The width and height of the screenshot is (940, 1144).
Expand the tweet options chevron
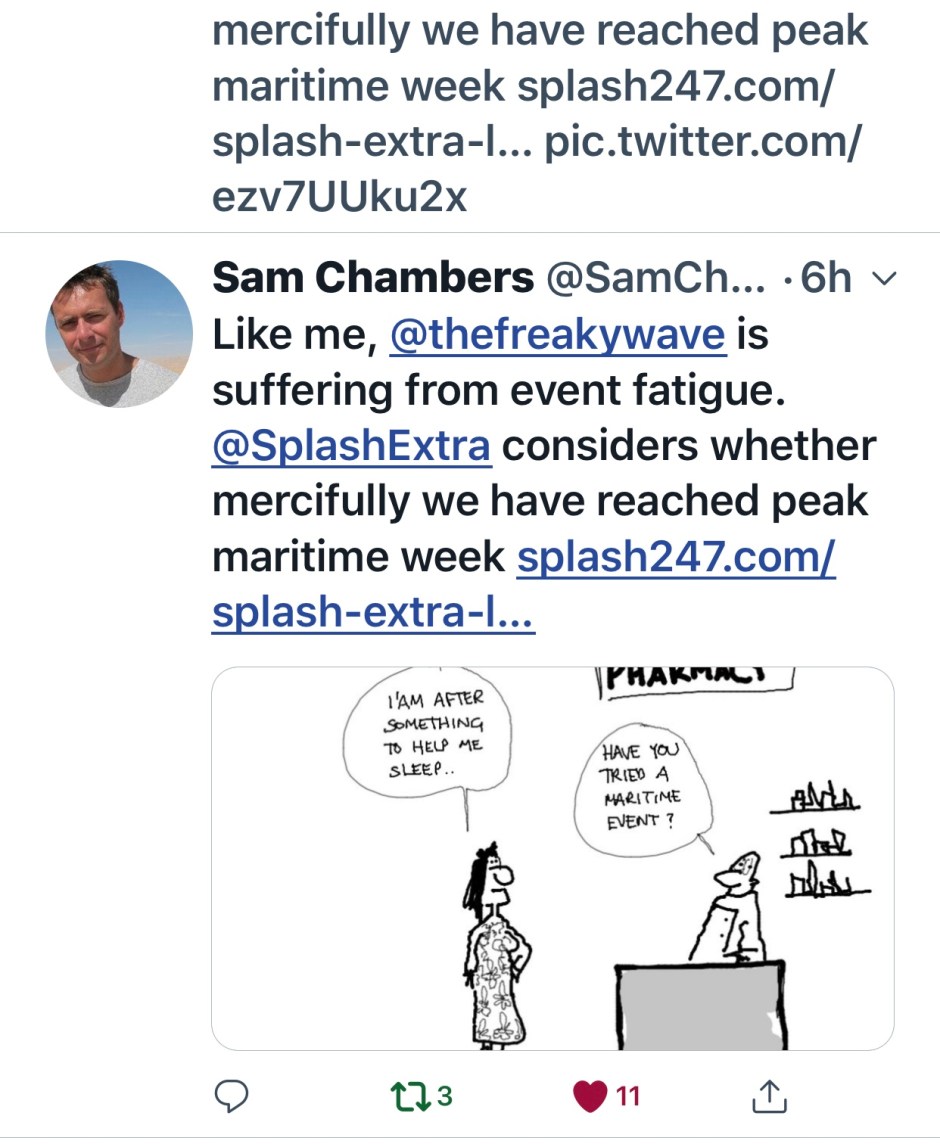(883, 280)
